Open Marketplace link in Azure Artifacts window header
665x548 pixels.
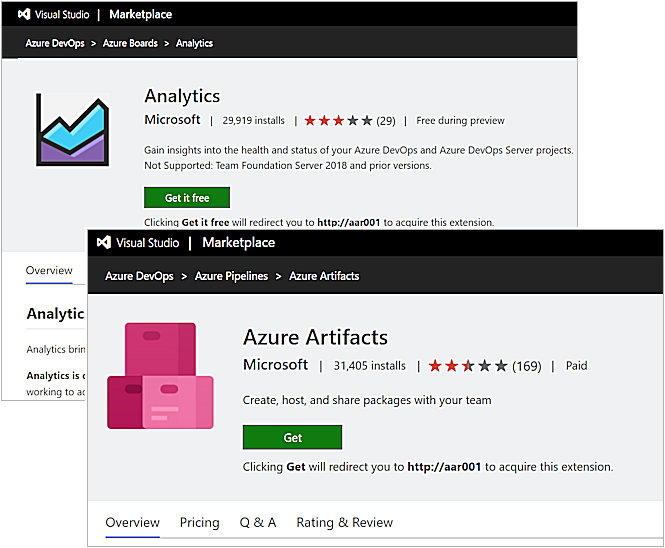(x=238, y=243)
